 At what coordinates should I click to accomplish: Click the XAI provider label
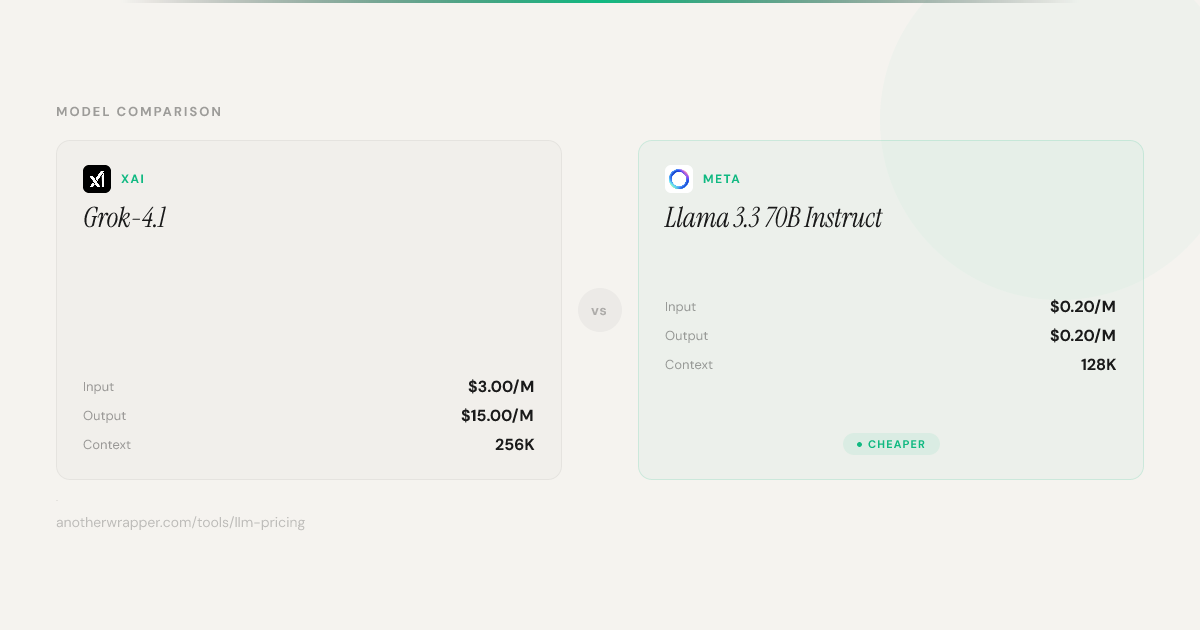tap(133, 179)
